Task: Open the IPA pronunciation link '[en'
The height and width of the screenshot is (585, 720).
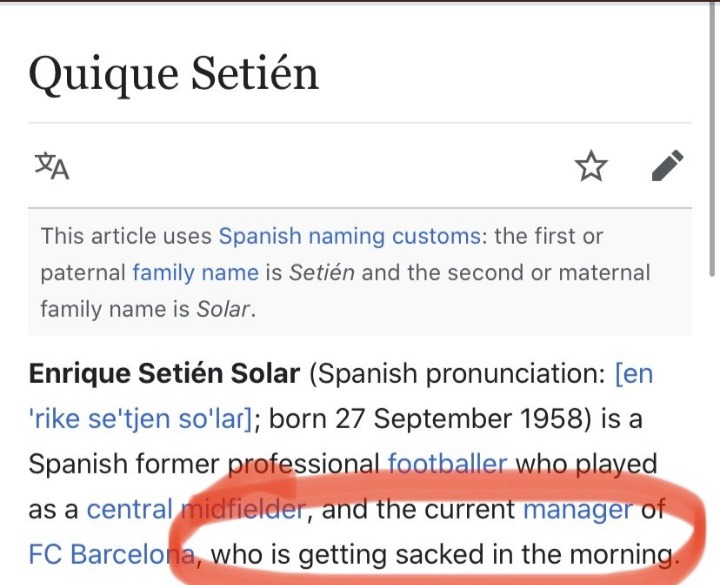Action: coord(634,374)
